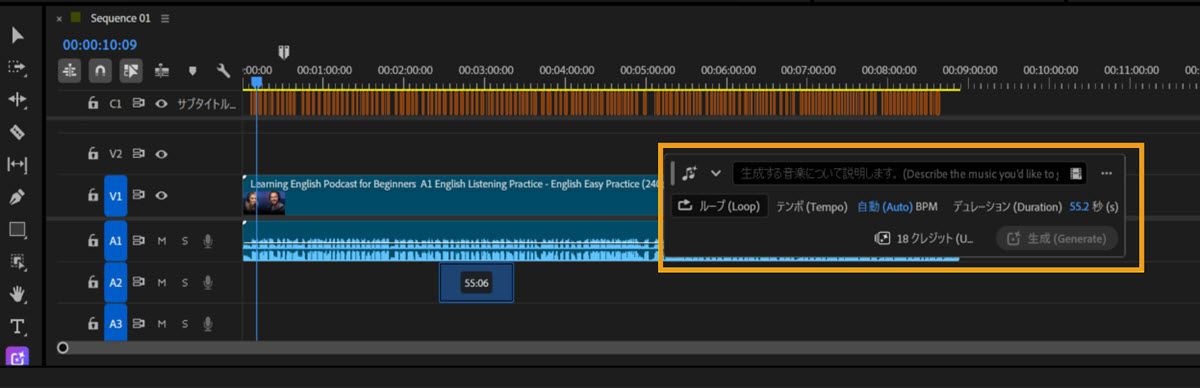Hide the C1 subtitle track output
Viewport: 1200px width, 388px height.
click(161, 103)
